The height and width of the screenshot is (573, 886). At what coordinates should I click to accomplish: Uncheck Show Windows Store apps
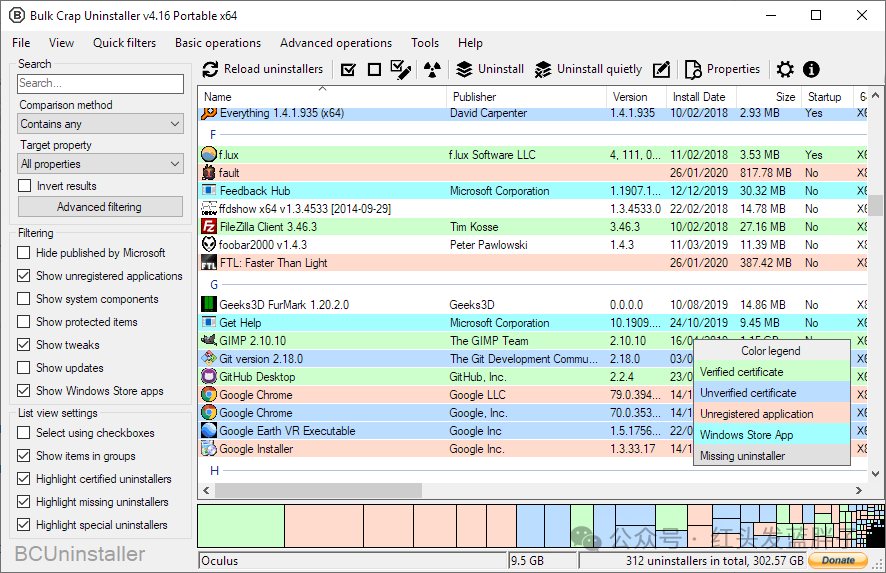point(24,390)
